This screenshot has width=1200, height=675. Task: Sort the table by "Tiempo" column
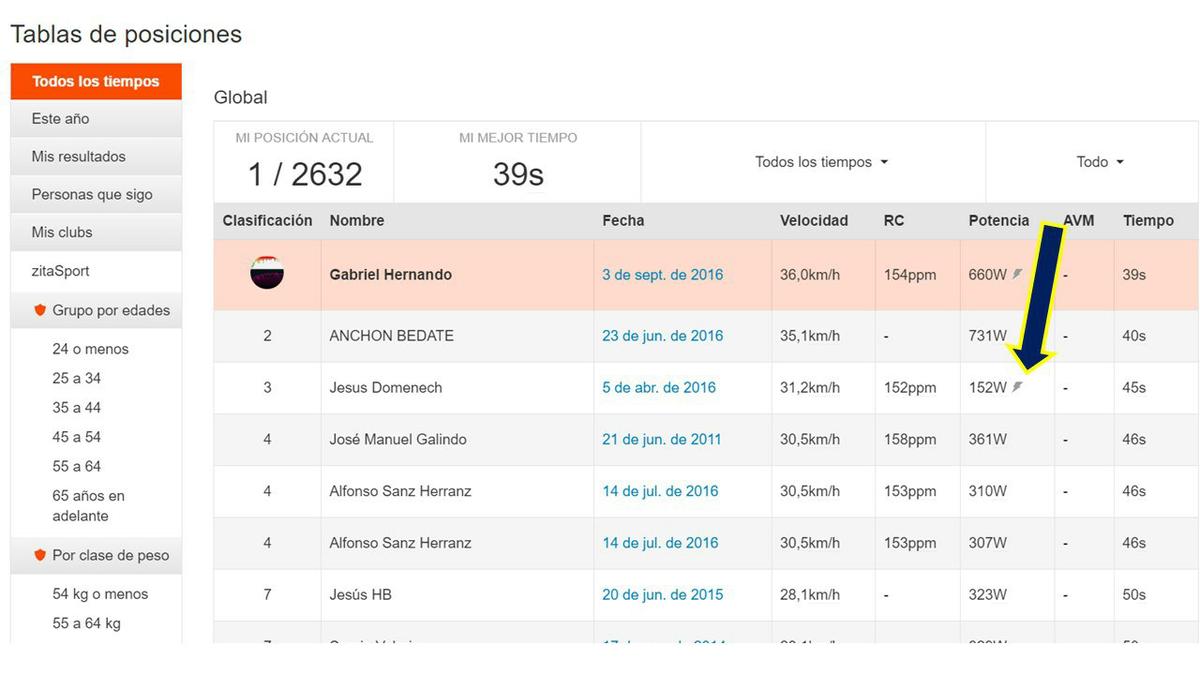tap(1148, 220)
